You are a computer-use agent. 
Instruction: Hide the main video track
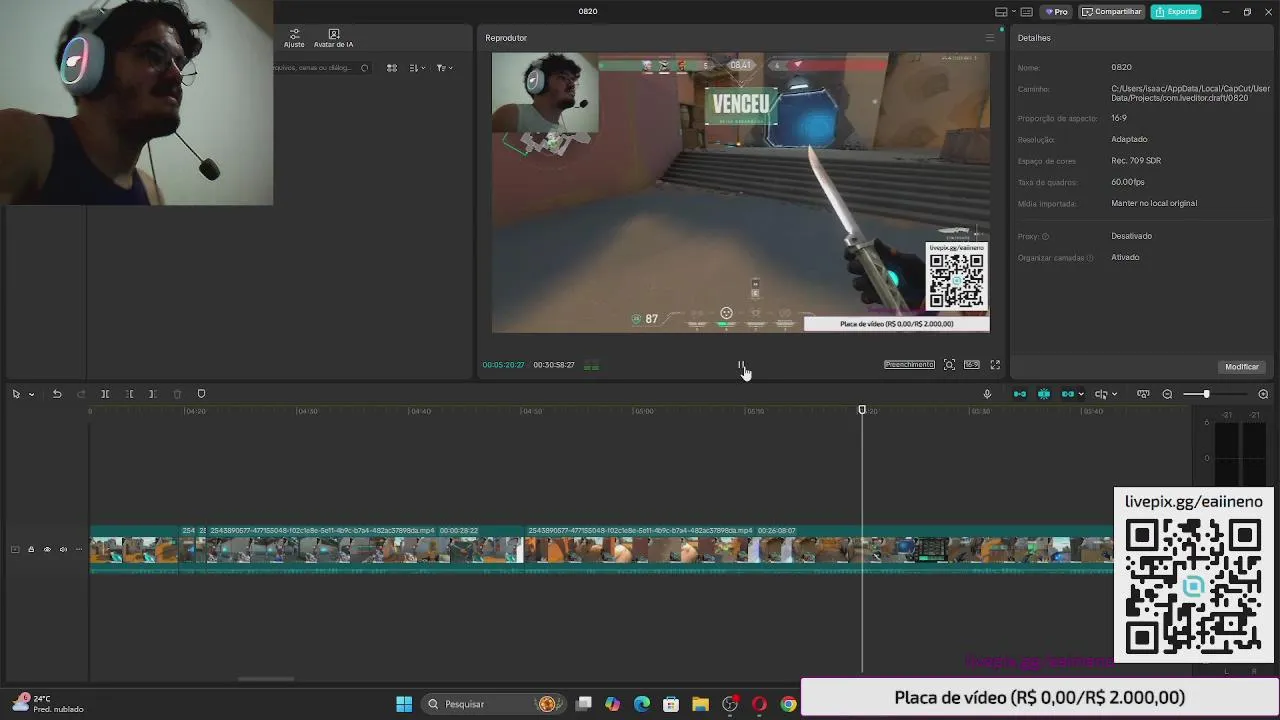(x=47, y=549)
